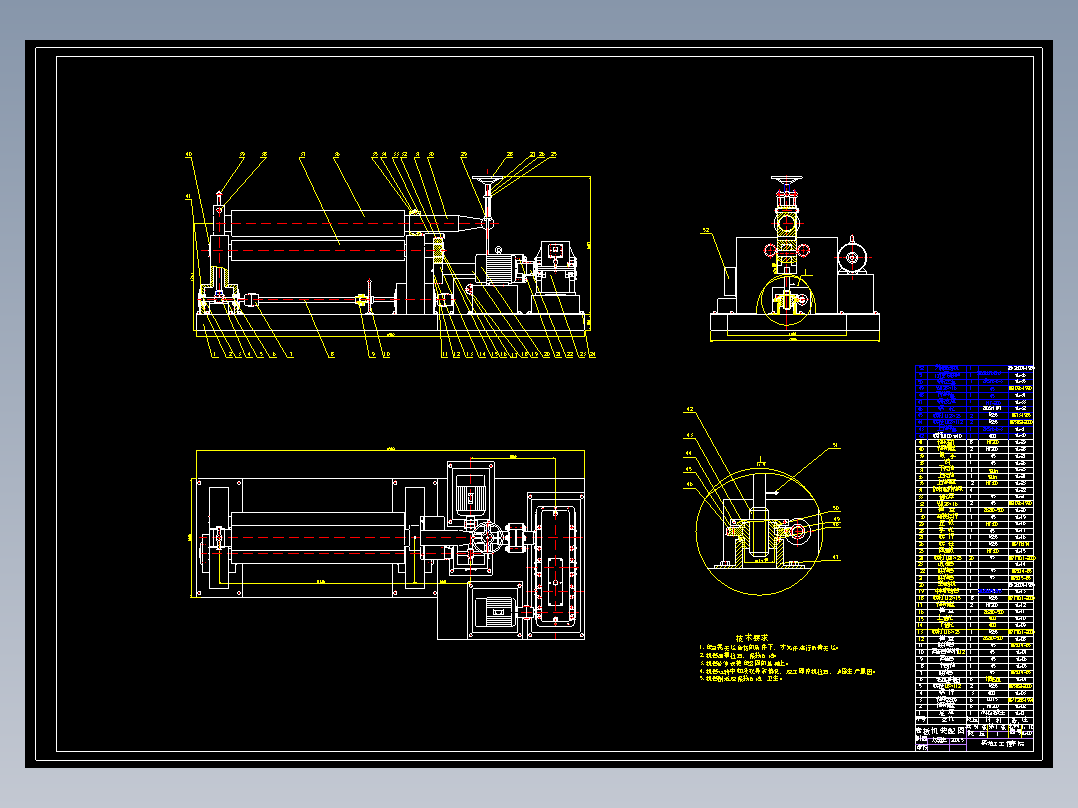This screenshot has width=1078, height=808.
Task: Select part callout number 40 in front view
Action: click(189, 155)
